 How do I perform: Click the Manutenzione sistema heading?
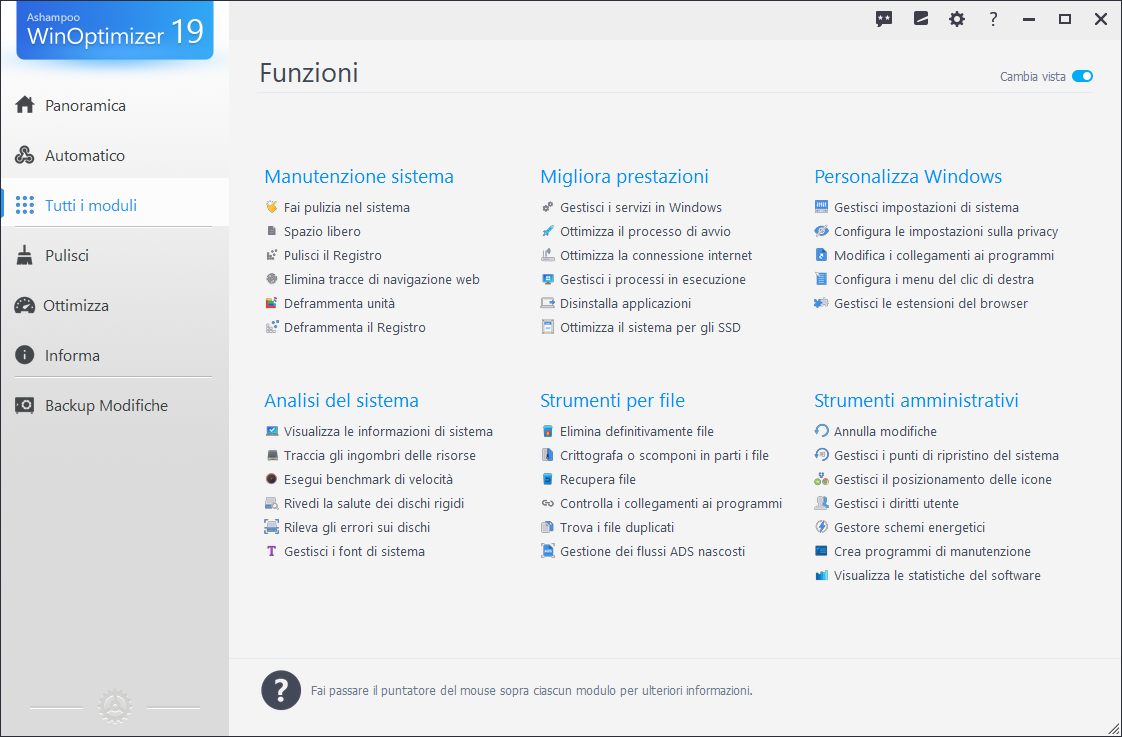click(x=358, y=176)
